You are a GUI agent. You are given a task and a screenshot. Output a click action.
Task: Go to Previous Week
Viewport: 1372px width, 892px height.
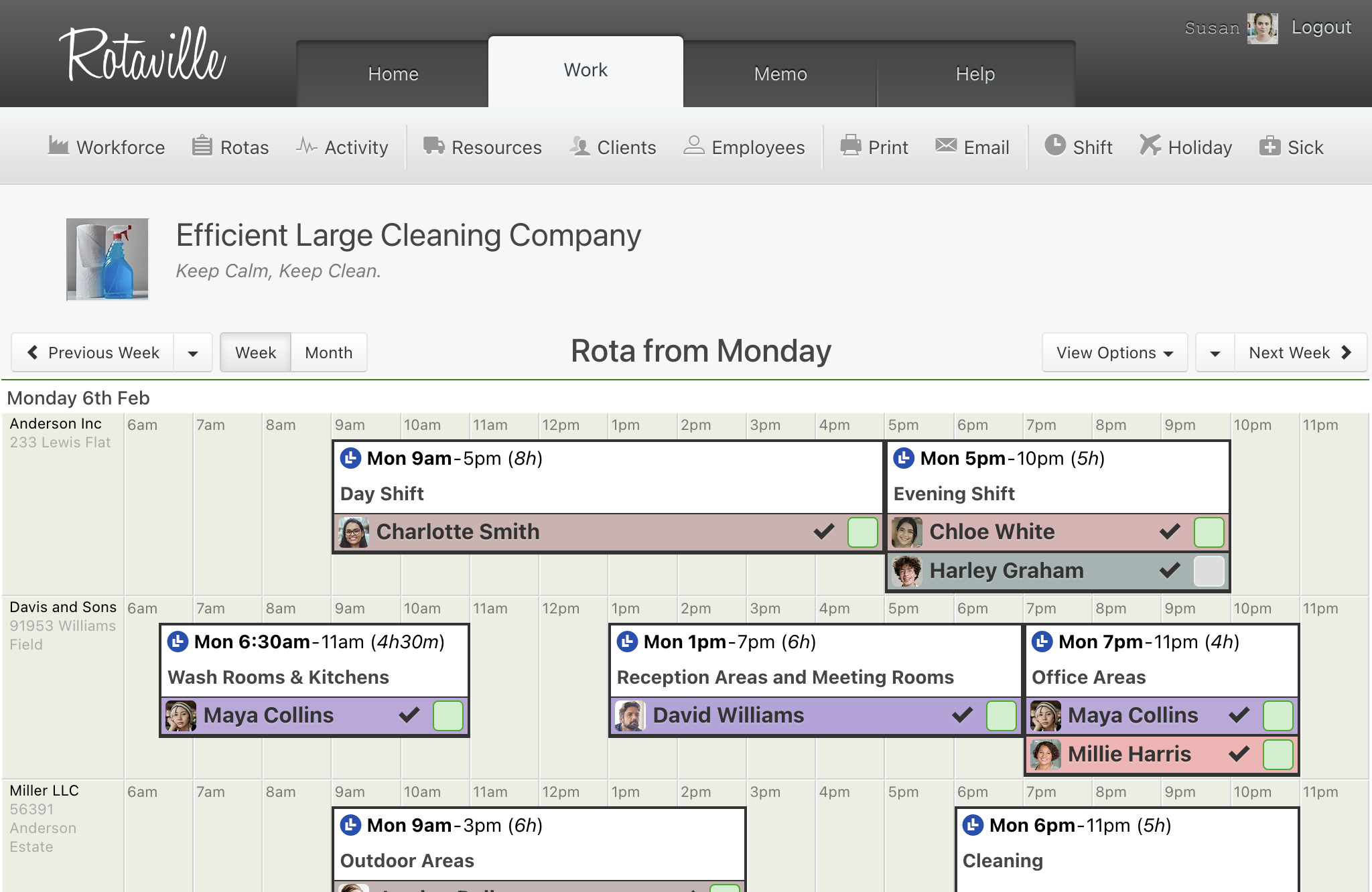[x=93, y=353]
